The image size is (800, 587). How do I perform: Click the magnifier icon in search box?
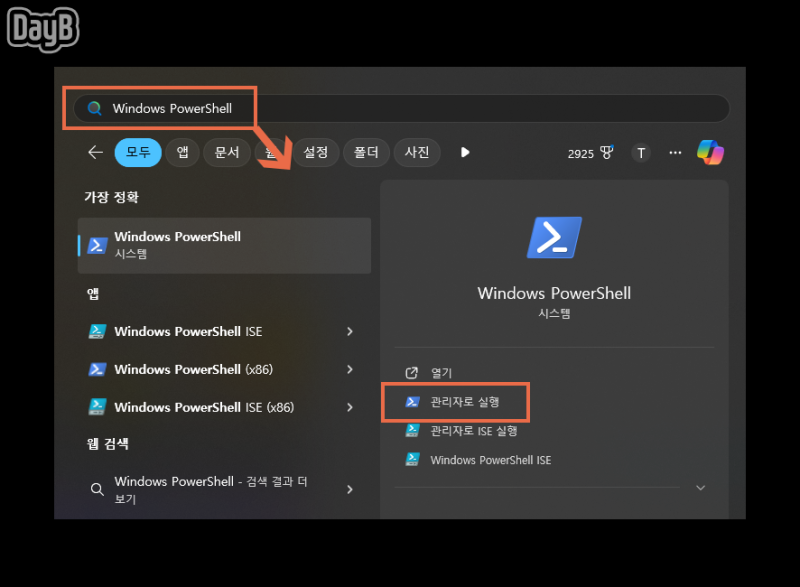tap(94, 108)
